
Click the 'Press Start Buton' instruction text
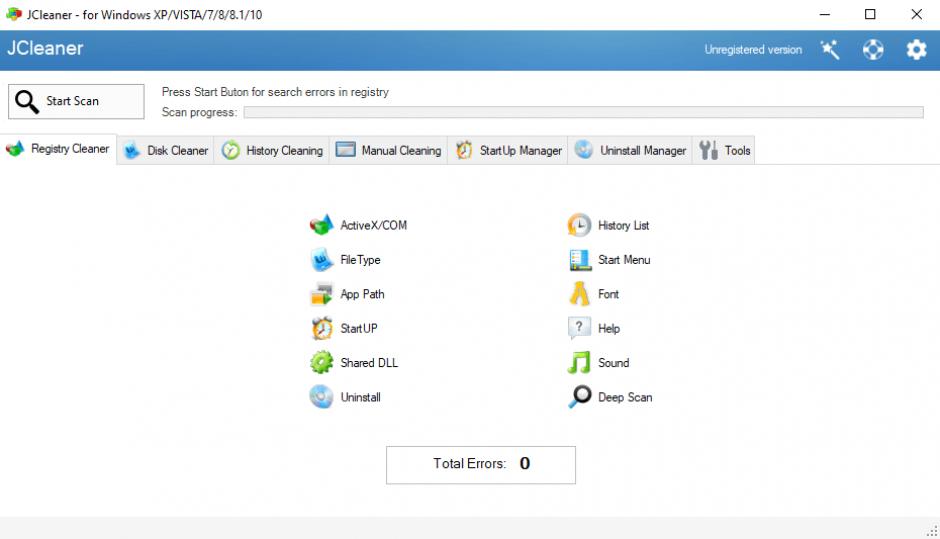pyautogui.click(x=275, y=92)
